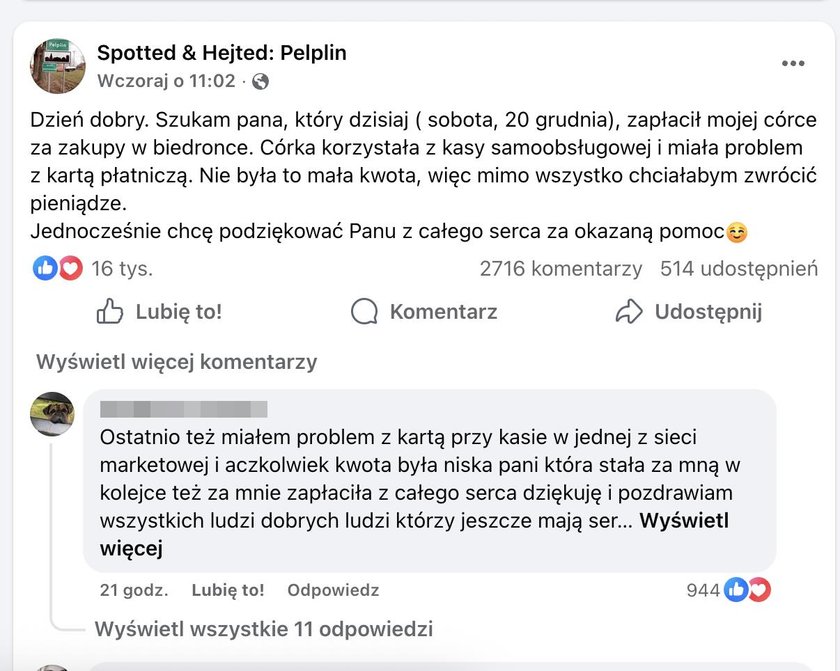Click the speech-bubble Komentarz button

424,312
